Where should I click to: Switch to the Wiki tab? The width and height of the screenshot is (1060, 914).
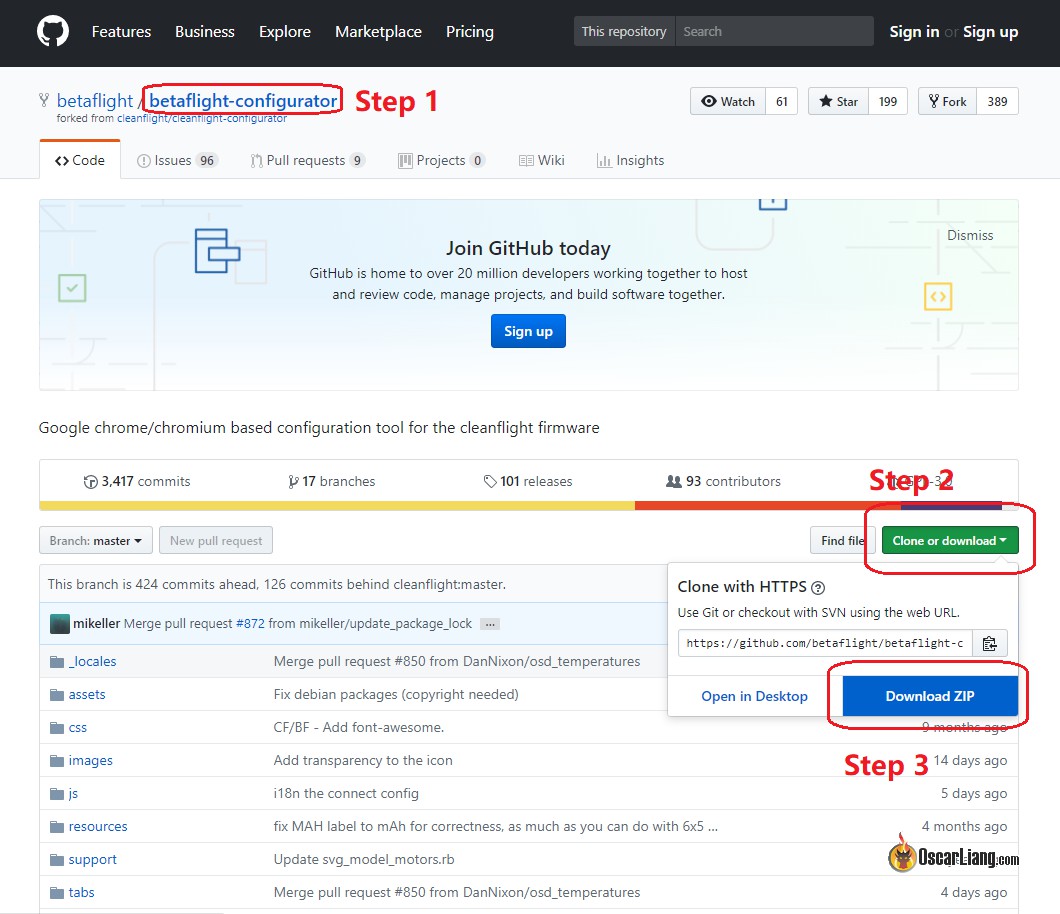[x=541, y=160]
